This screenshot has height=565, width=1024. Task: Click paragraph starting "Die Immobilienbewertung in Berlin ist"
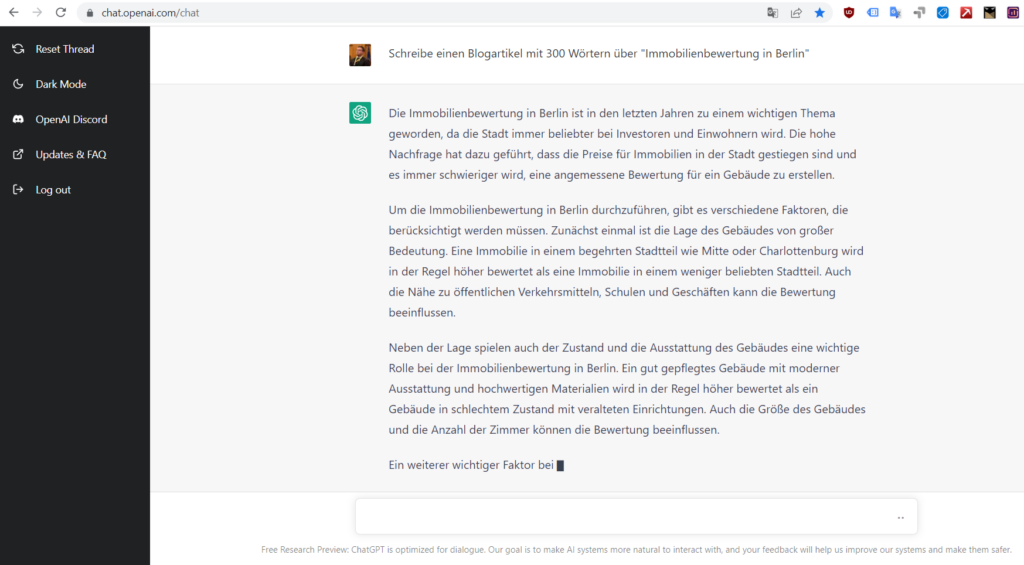(622, 144)
